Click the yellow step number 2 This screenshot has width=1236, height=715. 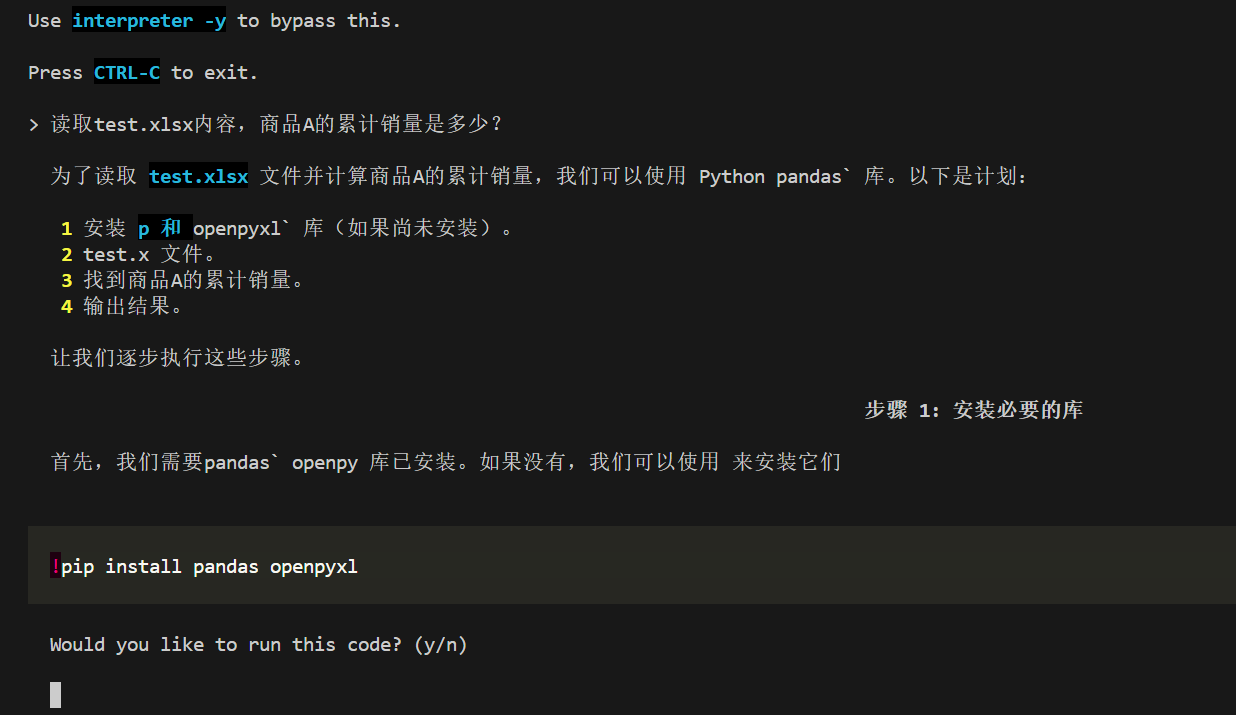(x=67, y=255)
